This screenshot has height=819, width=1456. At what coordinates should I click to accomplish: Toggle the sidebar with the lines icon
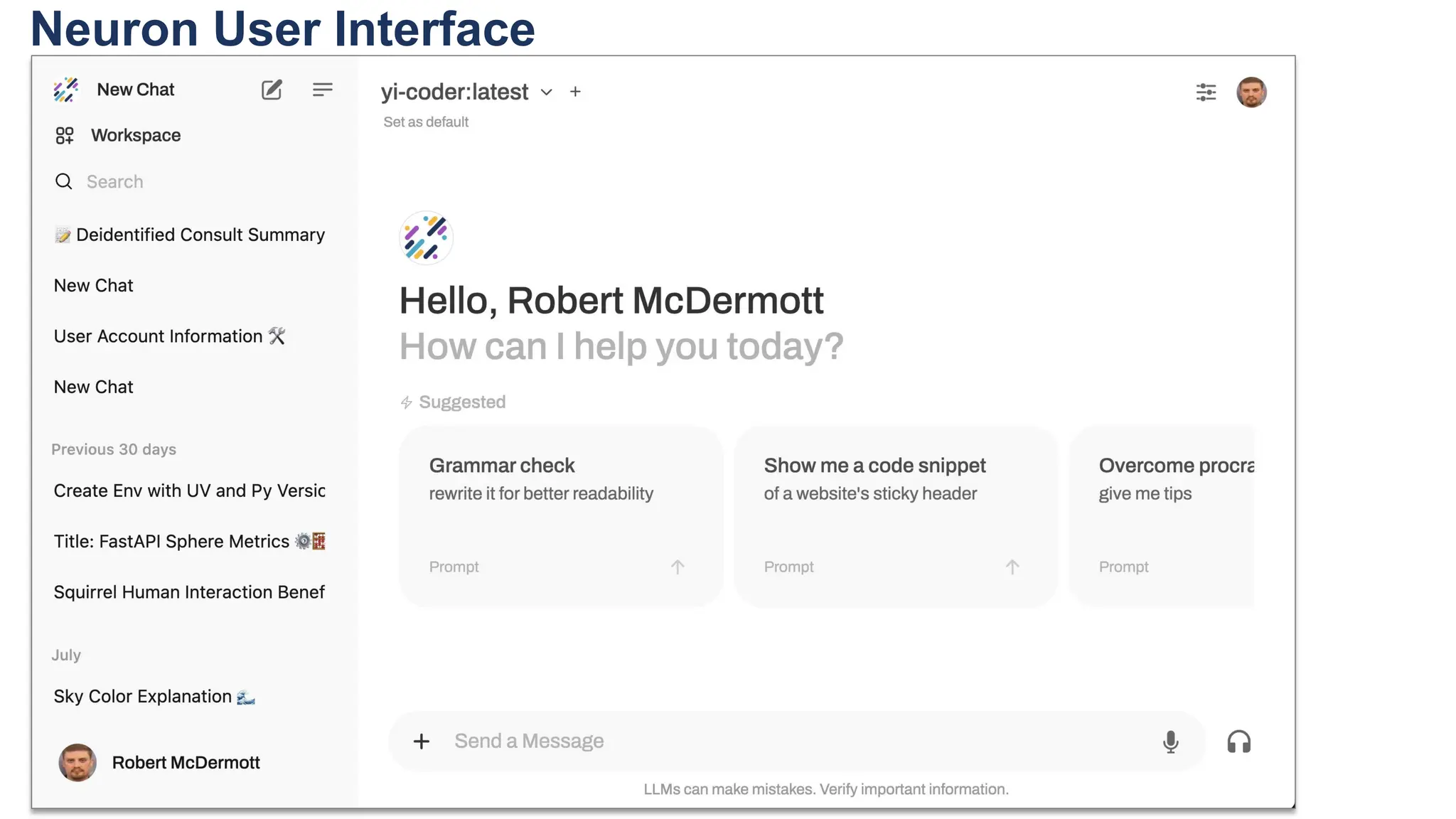pos(322,90)
